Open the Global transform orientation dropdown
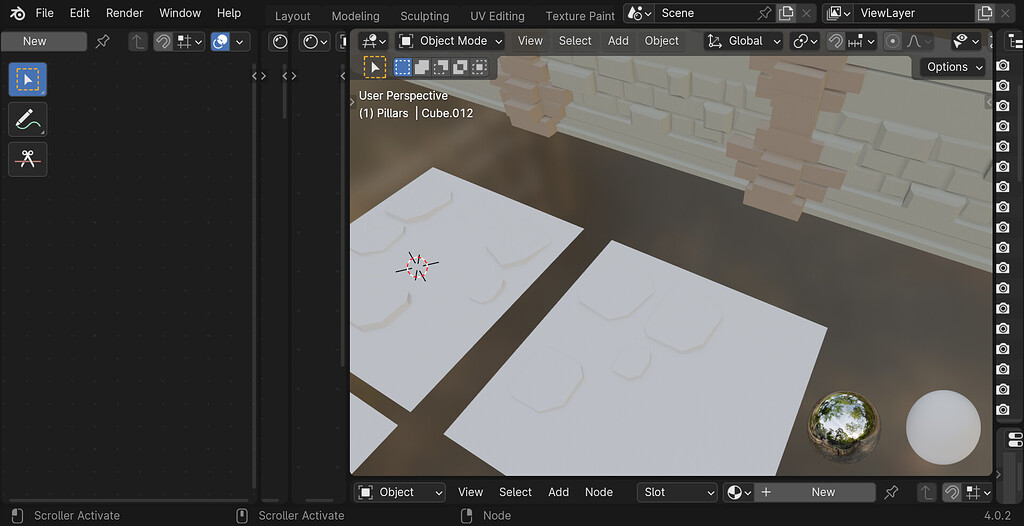 744,41
